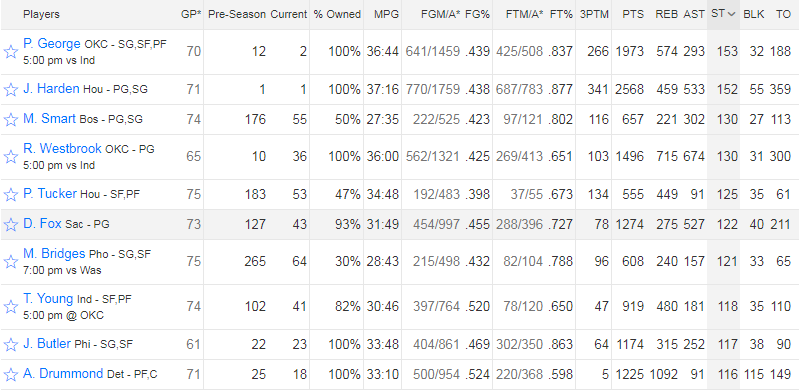This screenshot has height=390, width=799.
Task: Star J. Butler in the watch list
Action: coord(11,345)
